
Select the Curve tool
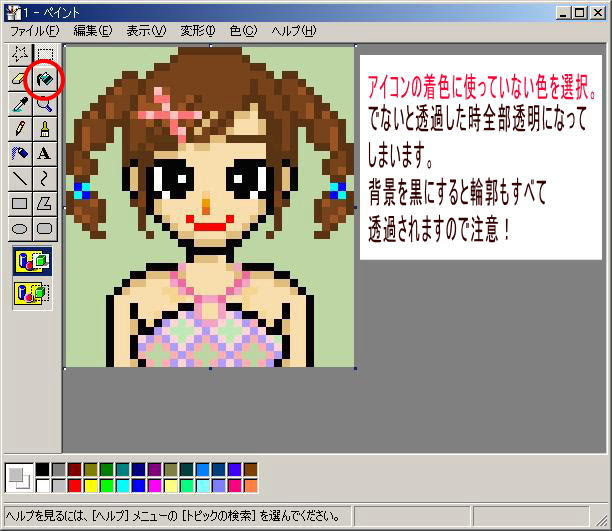point(45,178)
